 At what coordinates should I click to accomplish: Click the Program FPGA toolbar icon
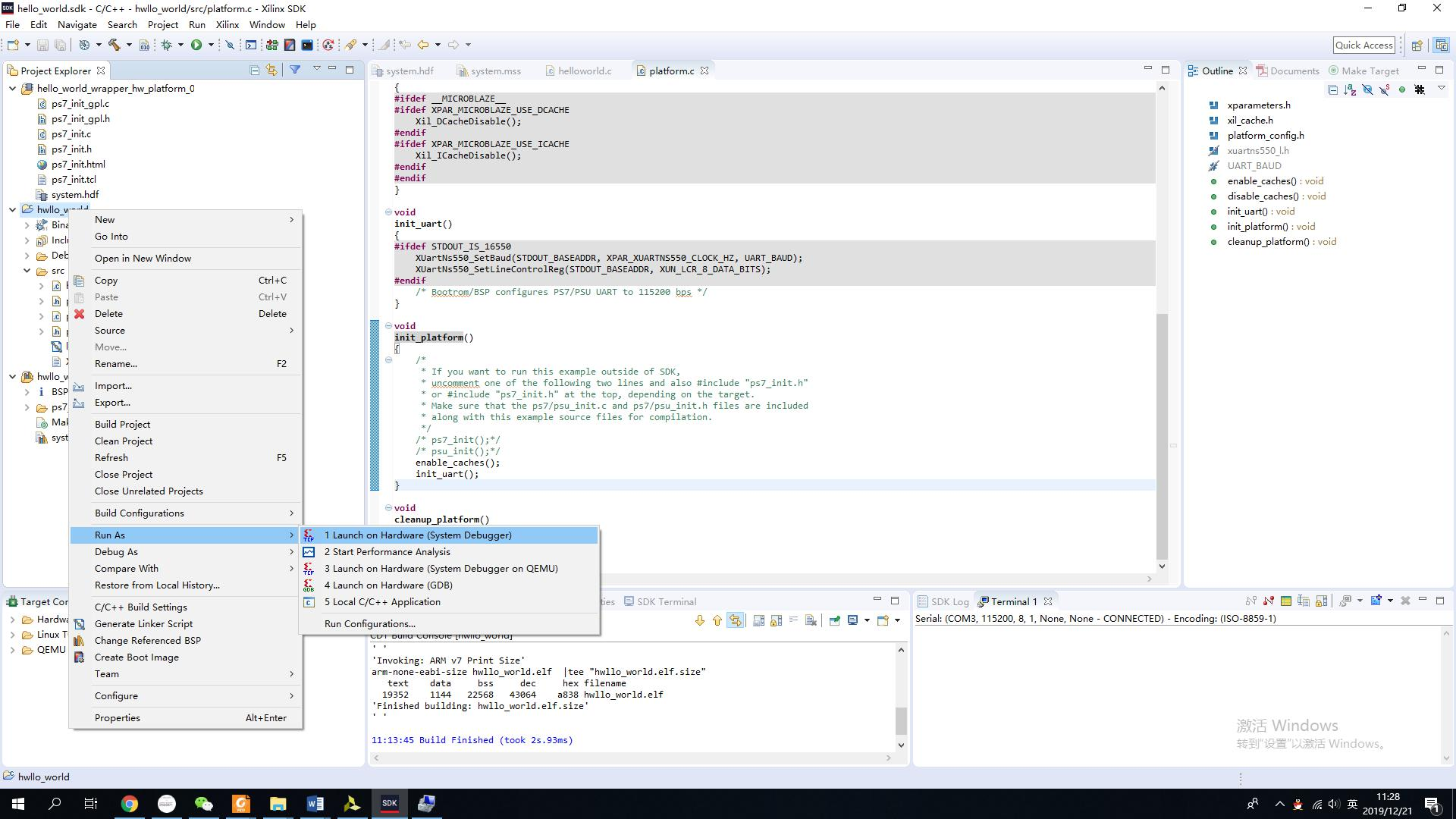(x=271, y=45)
